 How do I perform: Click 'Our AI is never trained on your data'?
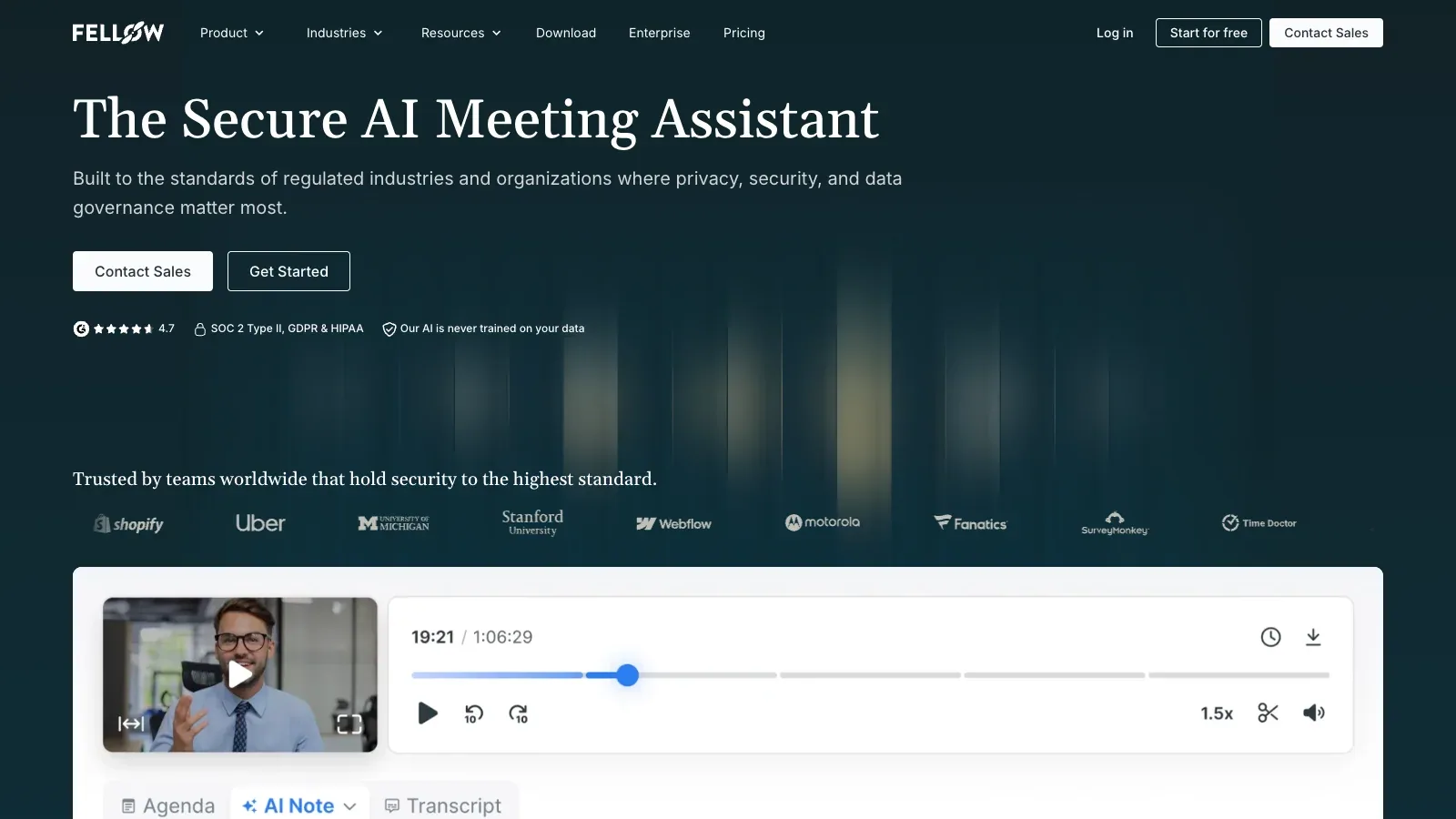[492, 329]
